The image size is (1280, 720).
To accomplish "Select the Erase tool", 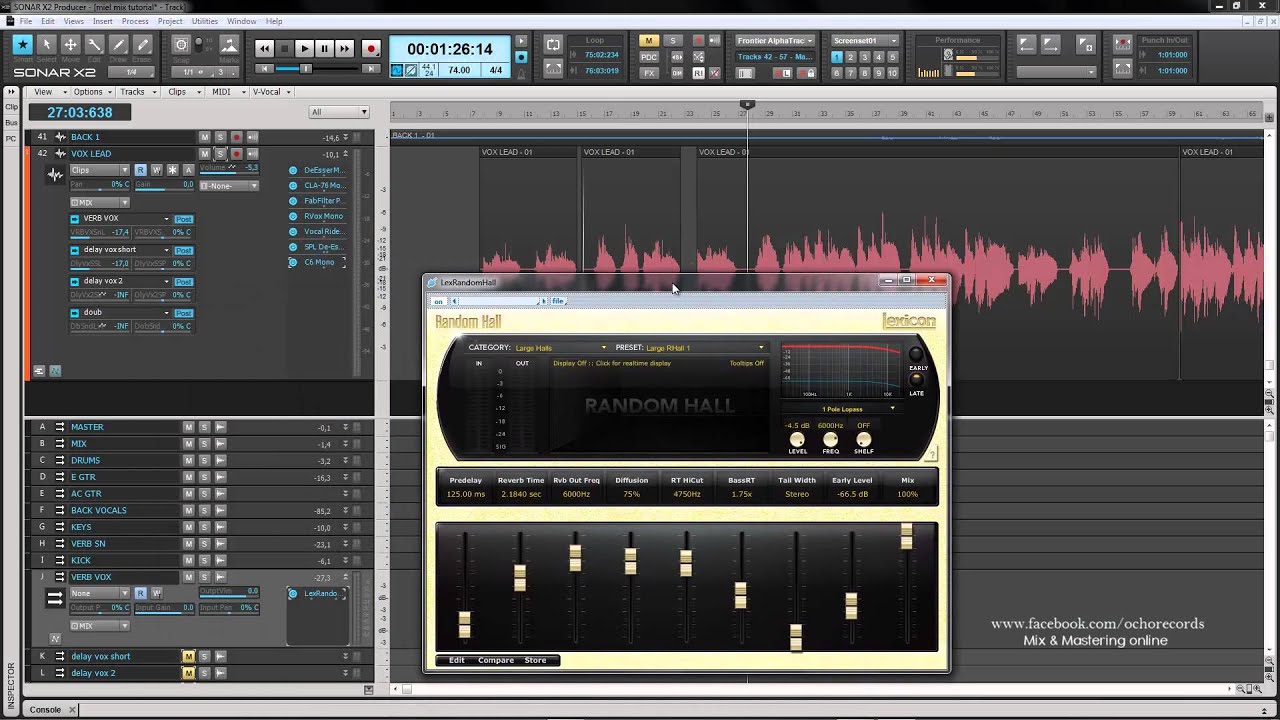I will point(142,45).
